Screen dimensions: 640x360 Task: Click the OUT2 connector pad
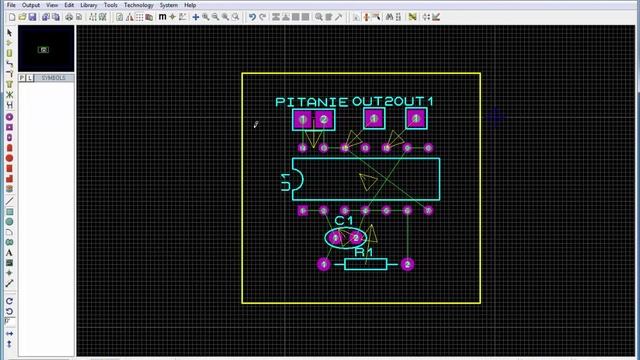click(x=374, y=119)
